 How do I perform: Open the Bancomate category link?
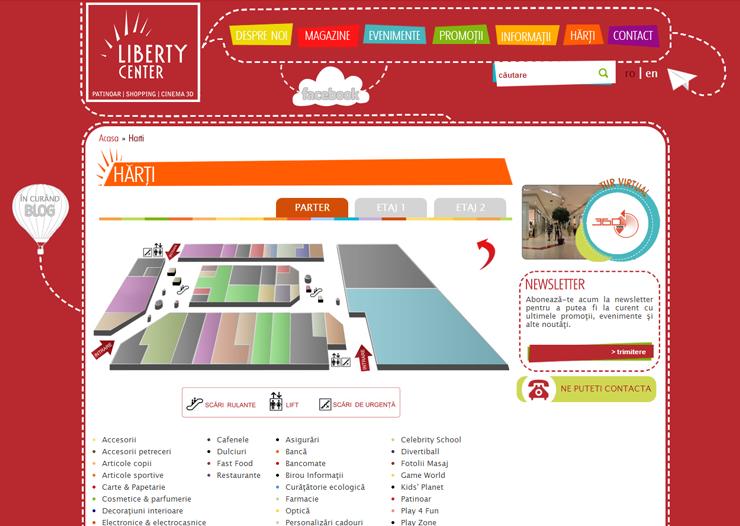pos(305,463)
